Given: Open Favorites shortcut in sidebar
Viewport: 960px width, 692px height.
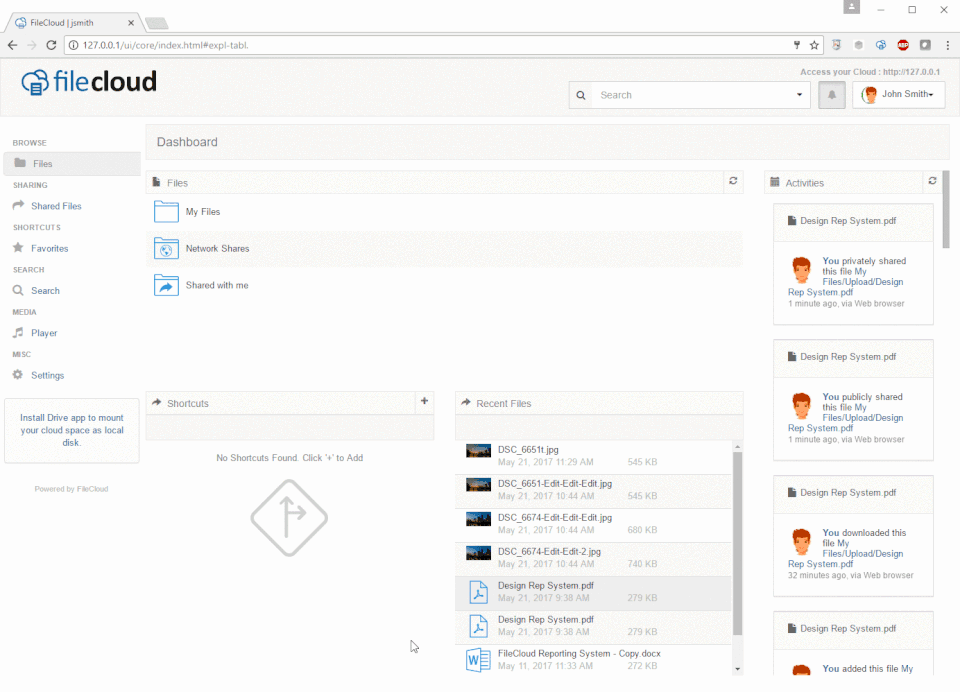Looking at the screenshot, I should coord(49,248).
